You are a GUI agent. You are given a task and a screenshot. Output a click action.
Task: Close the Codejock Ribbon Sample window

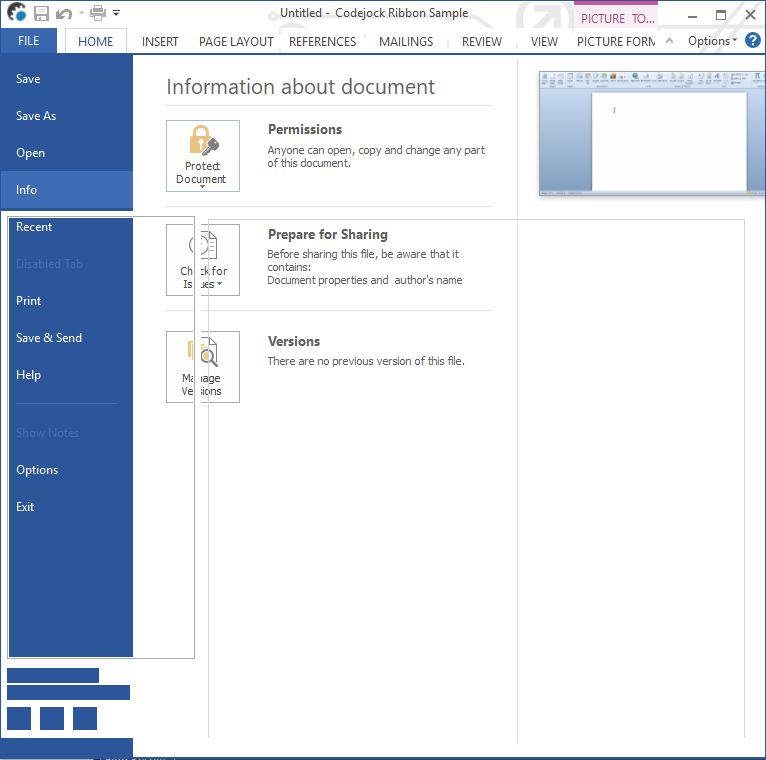coord(750,15)
